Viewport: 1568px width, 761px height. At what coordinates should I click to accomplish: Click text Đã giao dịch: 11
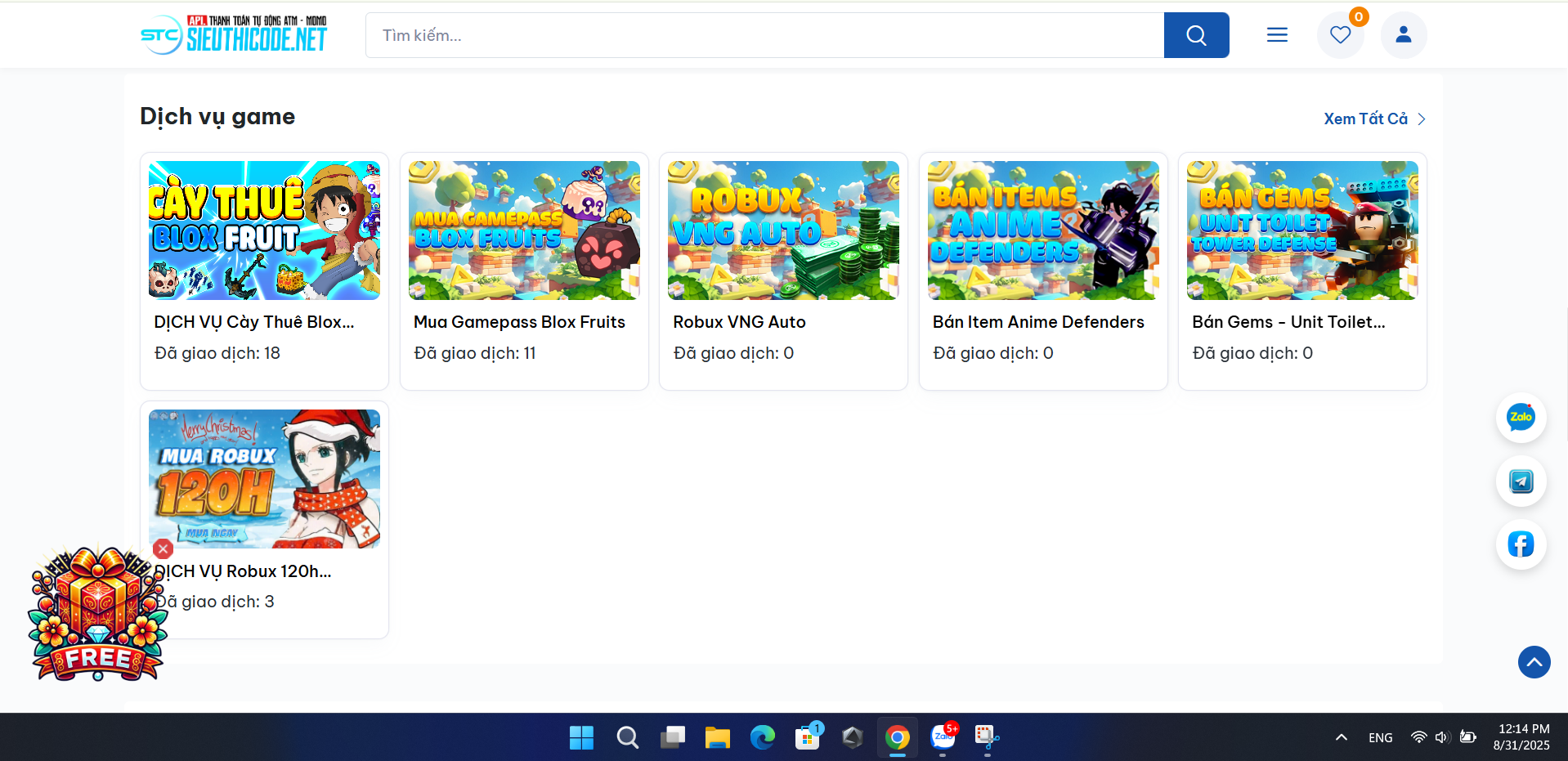pyautogui.click(x=475, y=353)
